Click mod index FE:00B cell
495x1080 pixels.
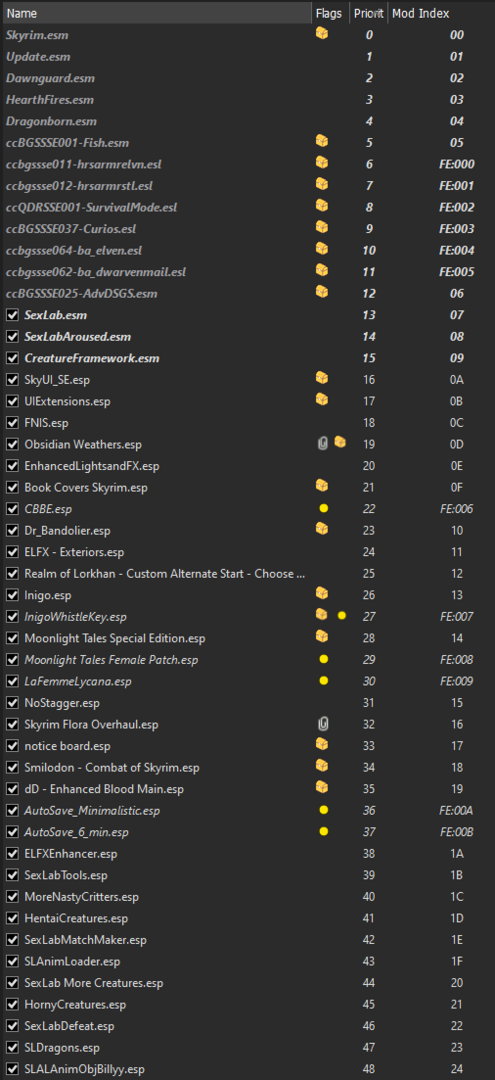pos(457,833)
